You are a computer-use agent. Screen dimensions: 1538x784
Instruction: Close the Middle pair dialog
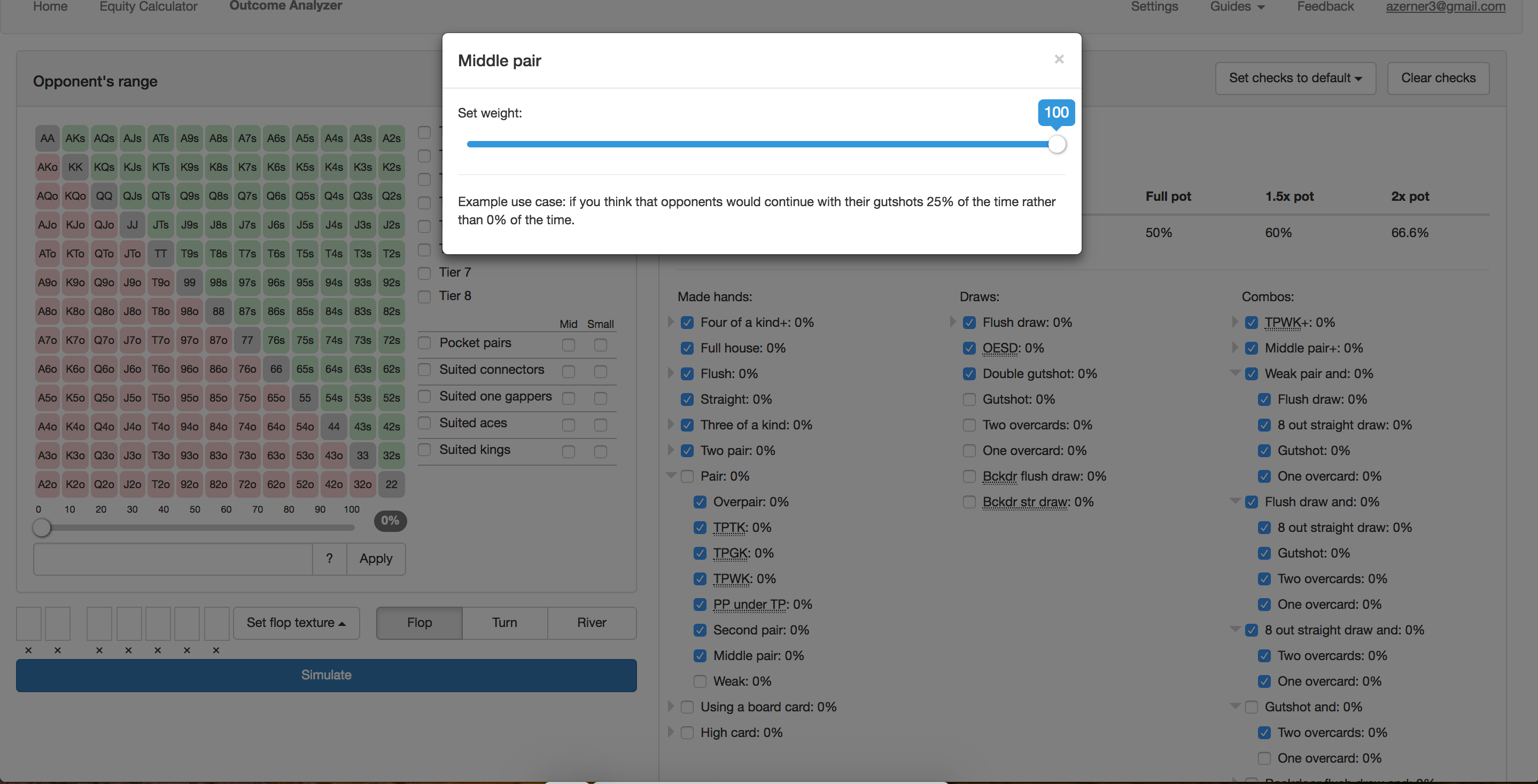coord(1059,59)
